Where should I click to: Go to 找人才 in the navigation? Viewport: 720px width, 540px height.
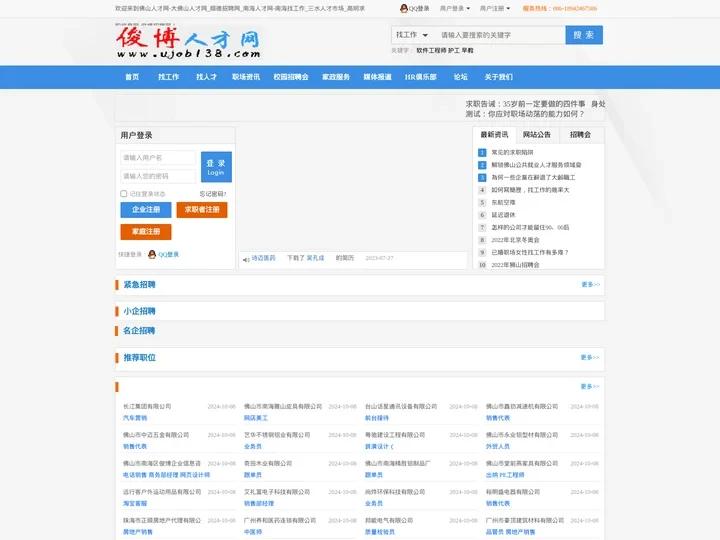pyautogui.click(x=207, y=77)
